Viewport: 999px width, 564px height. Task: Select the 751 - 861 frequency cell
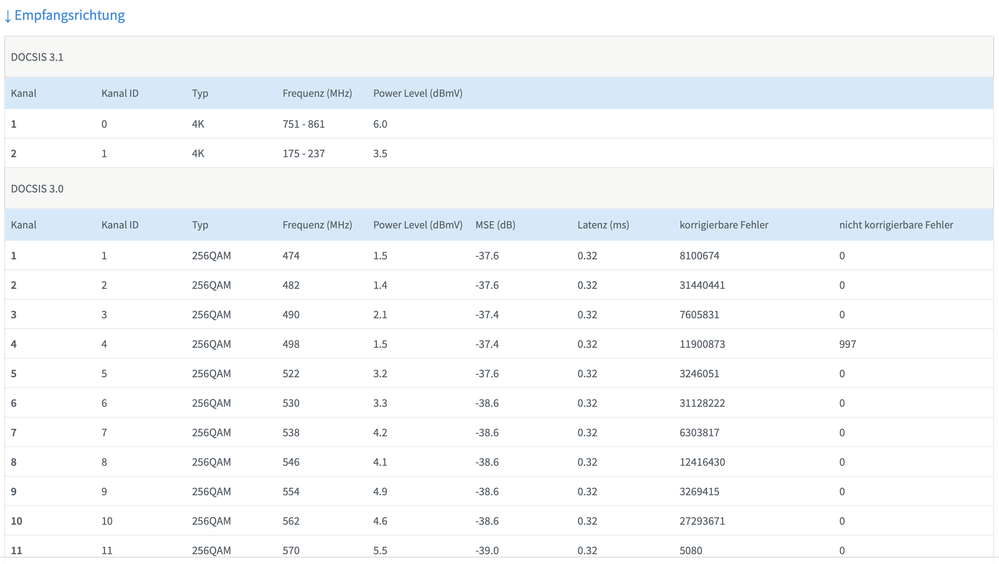(303, 124)
